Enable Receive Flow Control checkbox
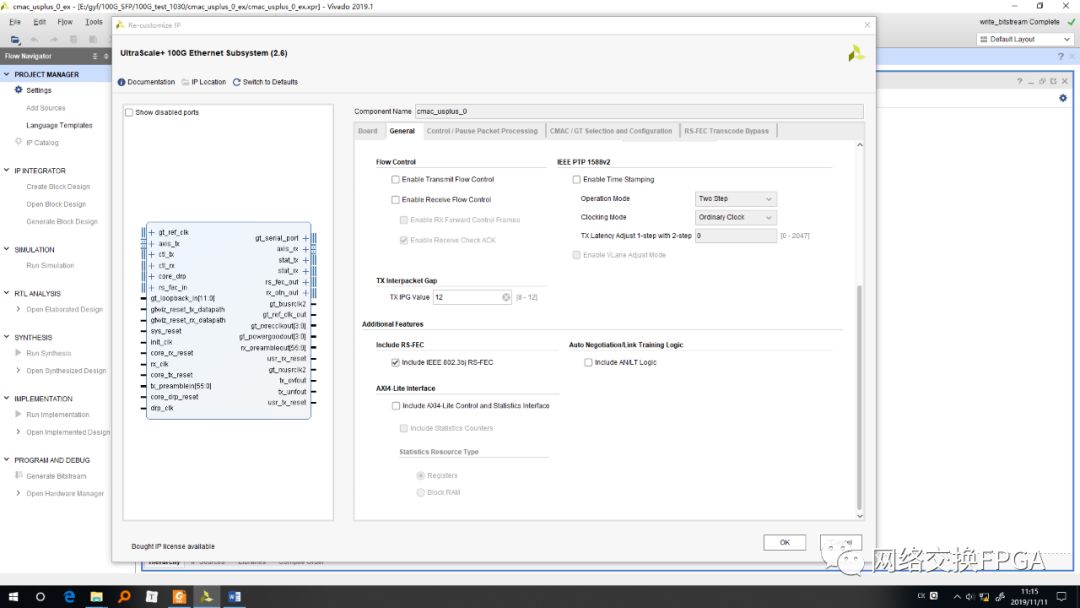 click(395, 200)
